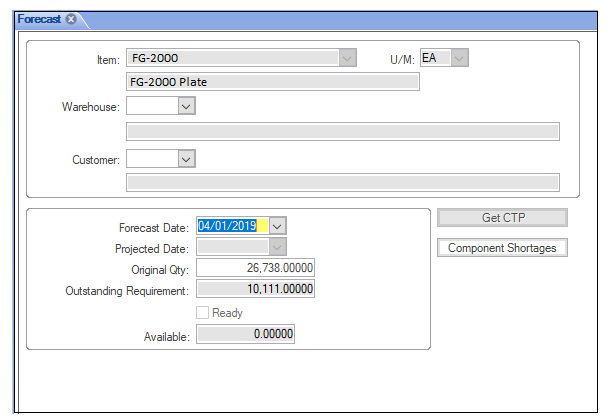This screenshot has height=420, width=611.
Task: Click the Forecast Date field 04/01/2019
Action: point(233,226)
